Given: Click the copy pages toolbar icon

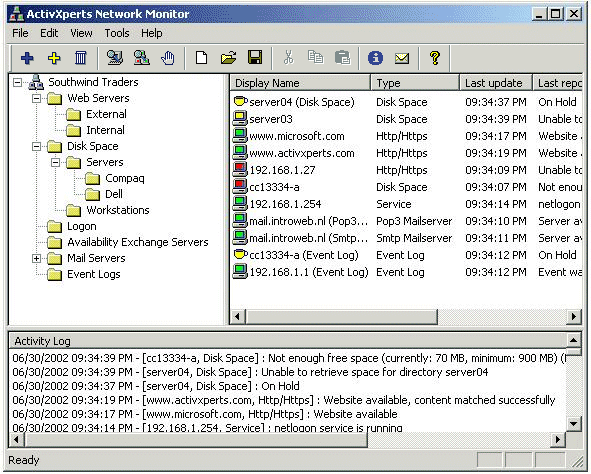Looking at the screenshot, I should (x=315, y=57).
